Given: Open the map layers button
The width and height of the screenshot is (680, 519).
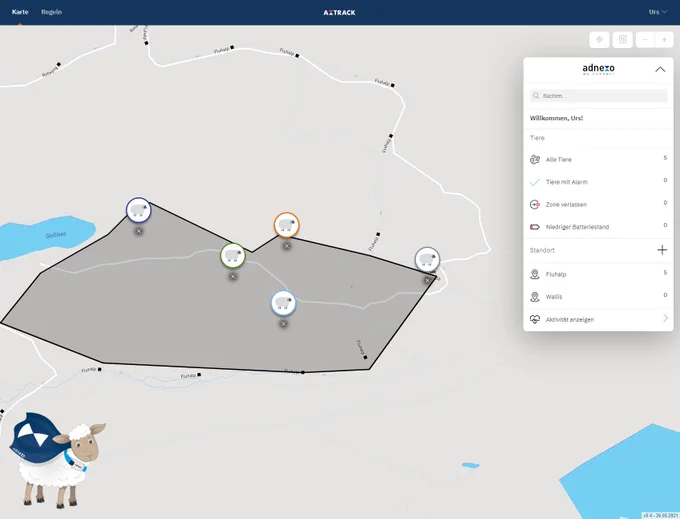Looking at the screenshot, I should pyautogui.click(x=623, y=40).
